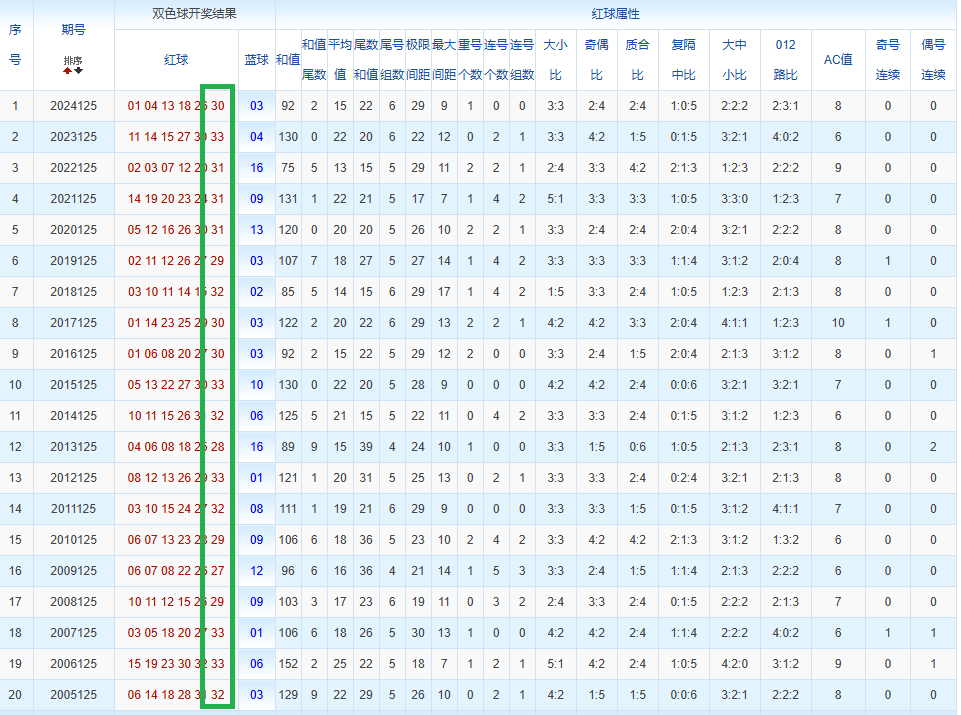Select period 2021125 cell

tap(74, 199)
